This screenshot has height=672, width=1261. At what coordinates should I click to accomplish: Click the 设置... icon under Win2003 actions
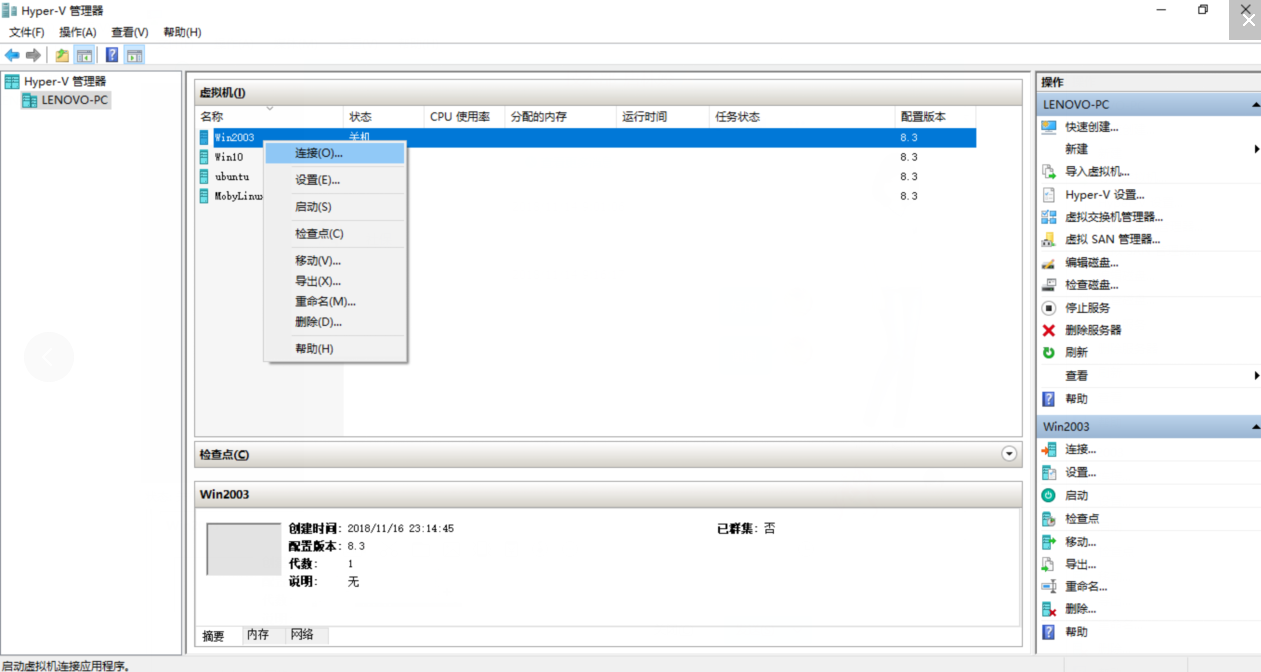(1049, 473)
